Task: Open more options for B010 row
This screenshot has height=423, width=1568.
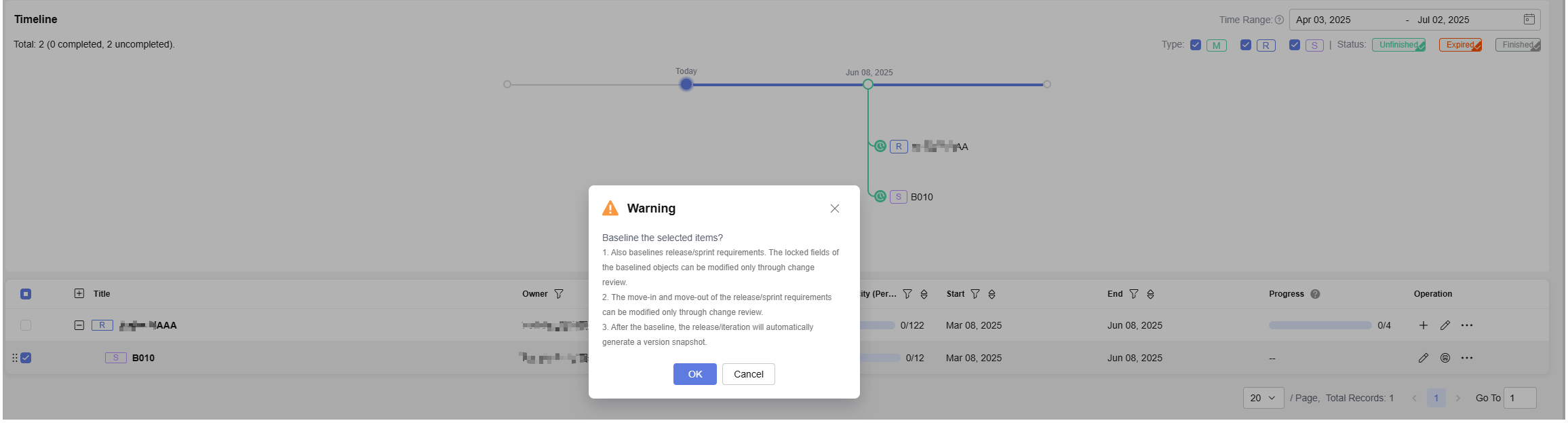Action: pos(1467,358)
